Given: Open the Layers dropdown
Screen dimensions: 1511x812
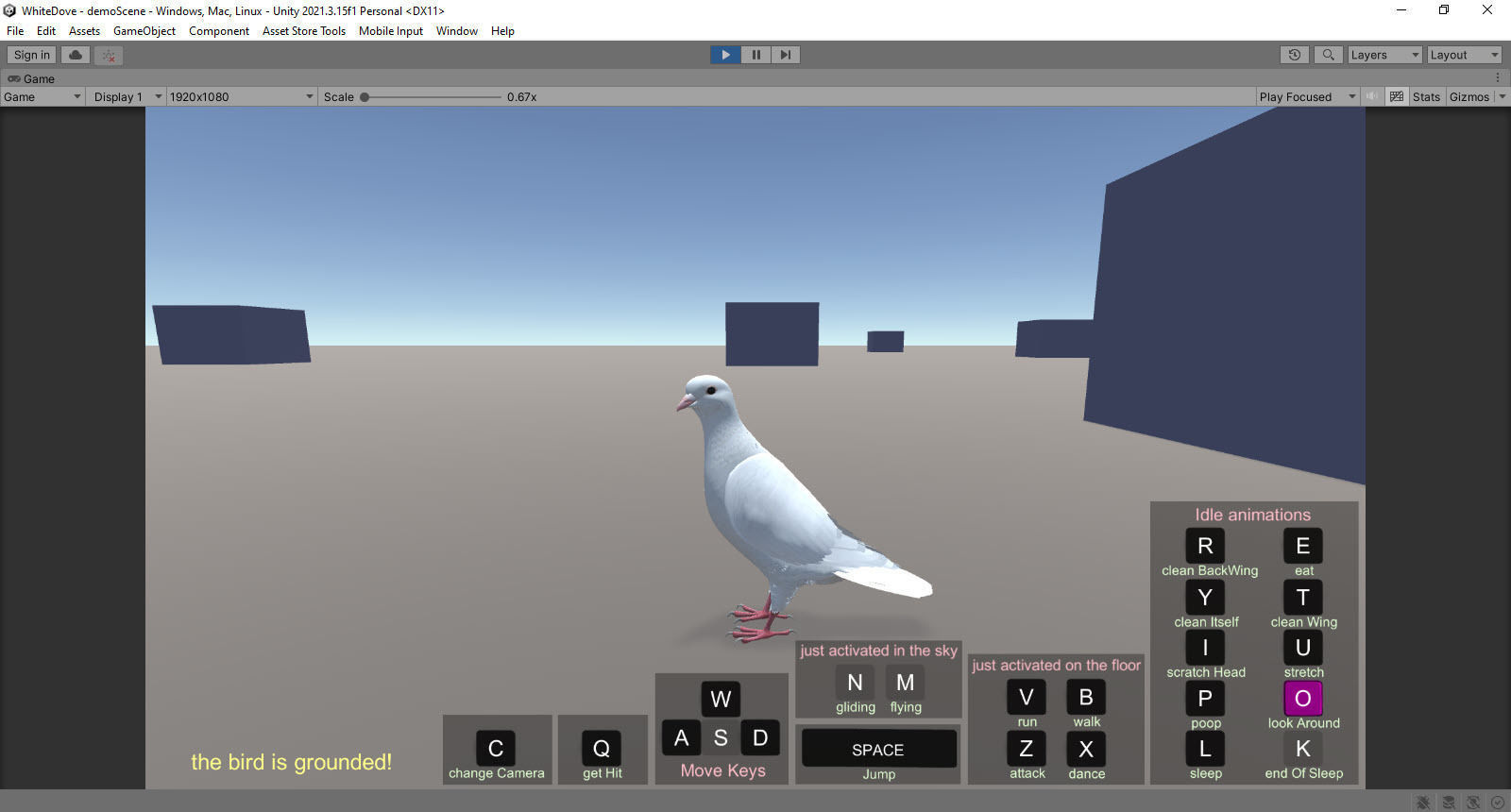Looking at the screenshot, I should click(1384, 55).
